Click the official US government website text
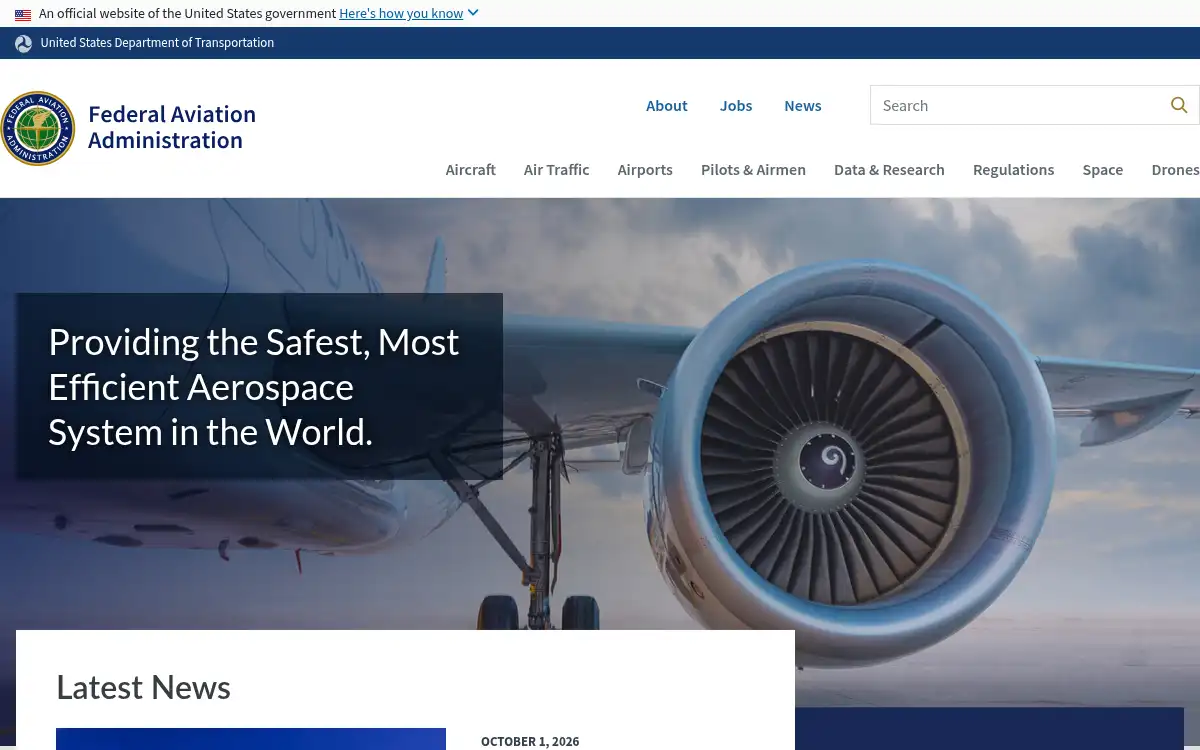 (x=188, y=14)
